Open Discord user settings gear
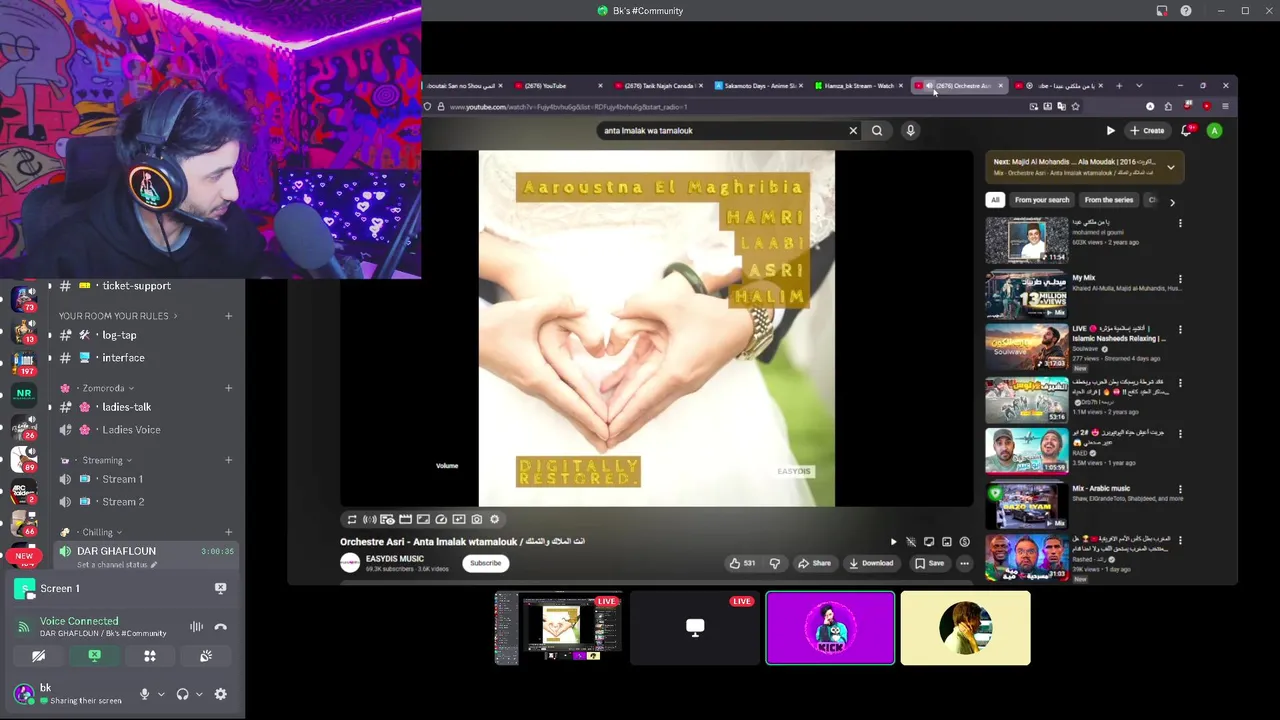Image resolution: width=1280 pixels, height=720 pixels. pyautogui.click(x=220, y=694)
